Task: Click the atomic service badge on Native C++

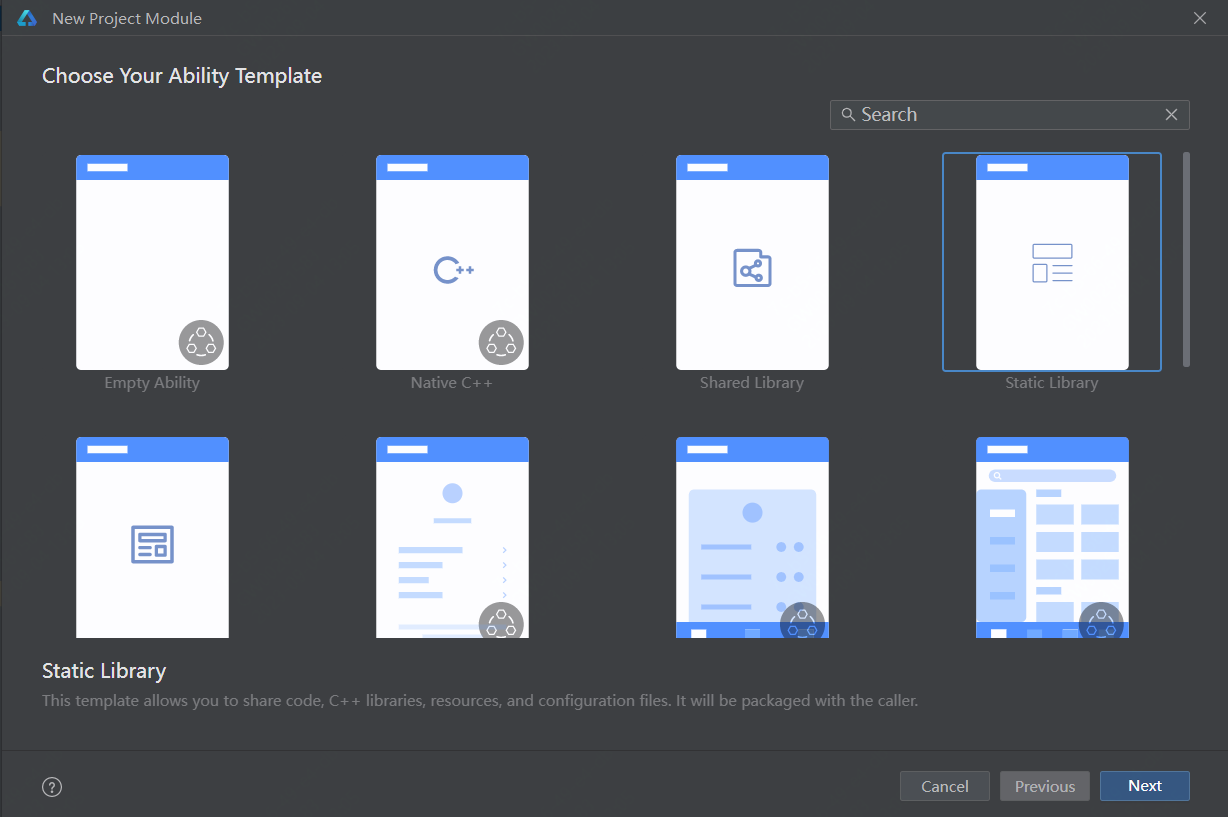Action: pos(501,342)
